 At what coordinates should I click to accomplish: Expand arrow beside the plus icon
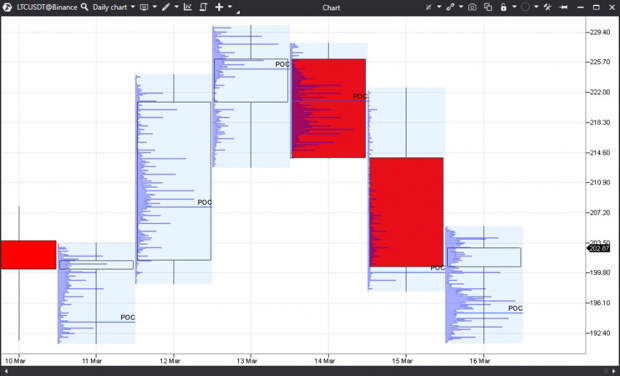pyautogui.click(x=230, y=7)
